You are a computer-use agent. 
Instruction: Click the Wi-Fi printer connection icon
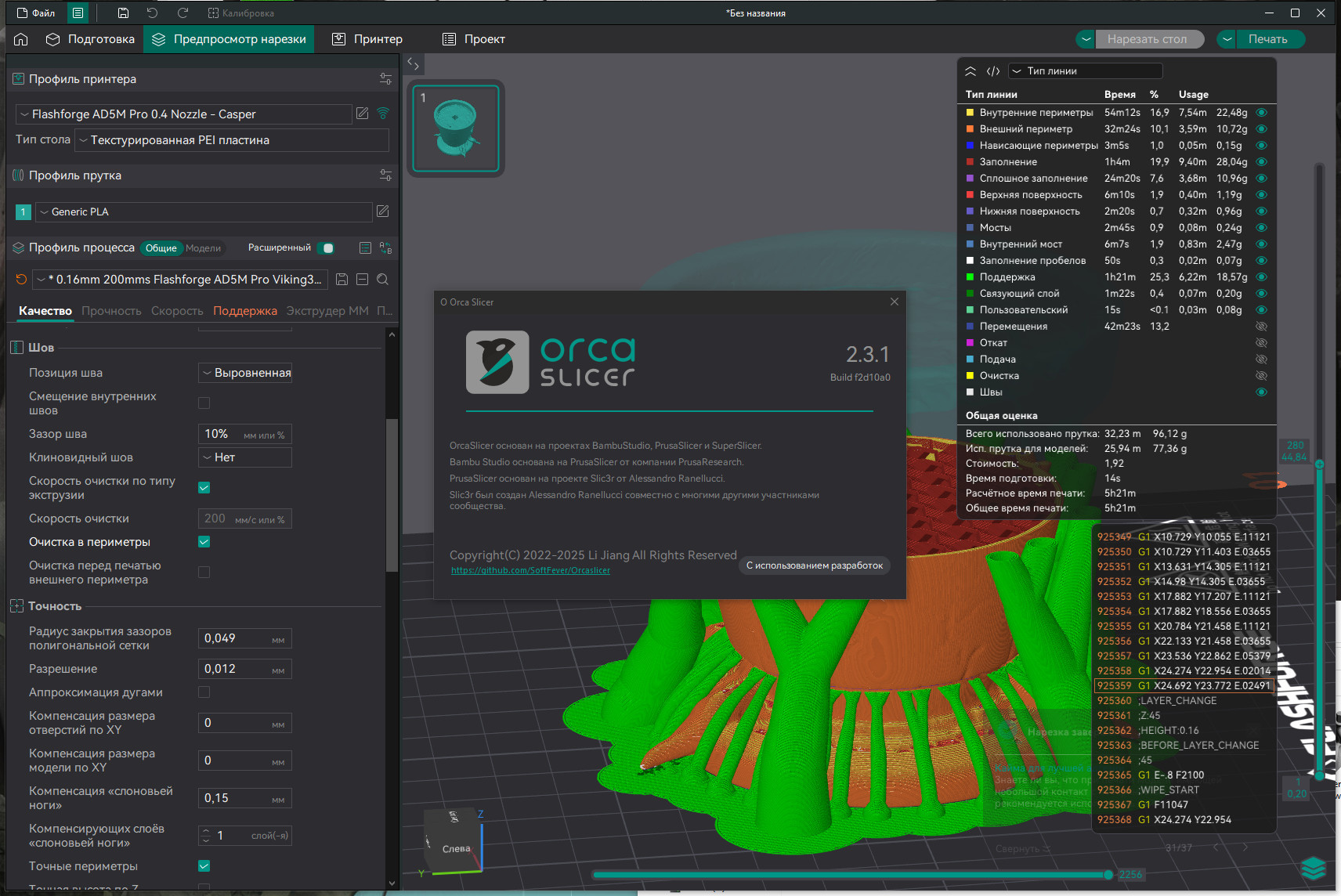(383, 114)
